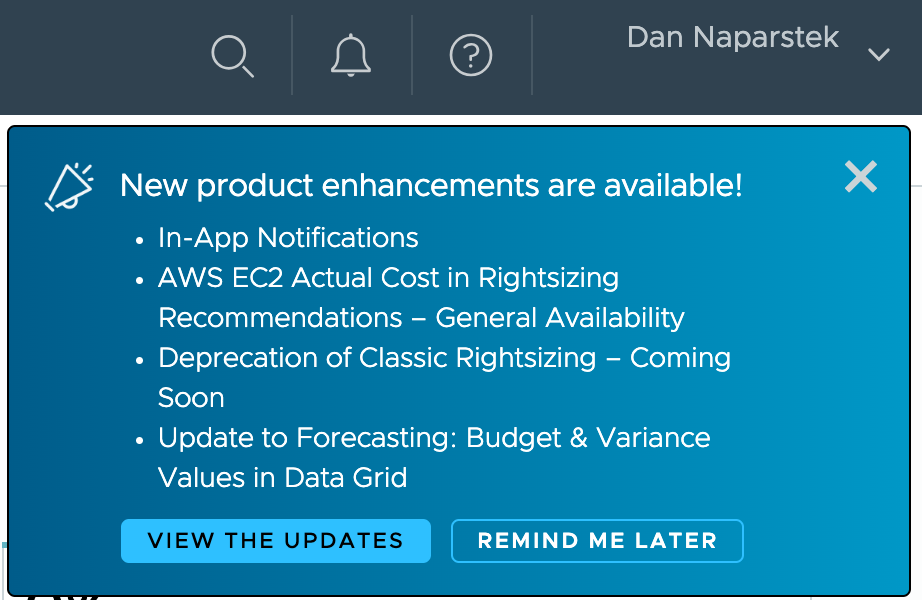Image resolution: width=922 pixels, height=600 pixels.
Task: Select the search tool in the header
Action: pos(232,57)
